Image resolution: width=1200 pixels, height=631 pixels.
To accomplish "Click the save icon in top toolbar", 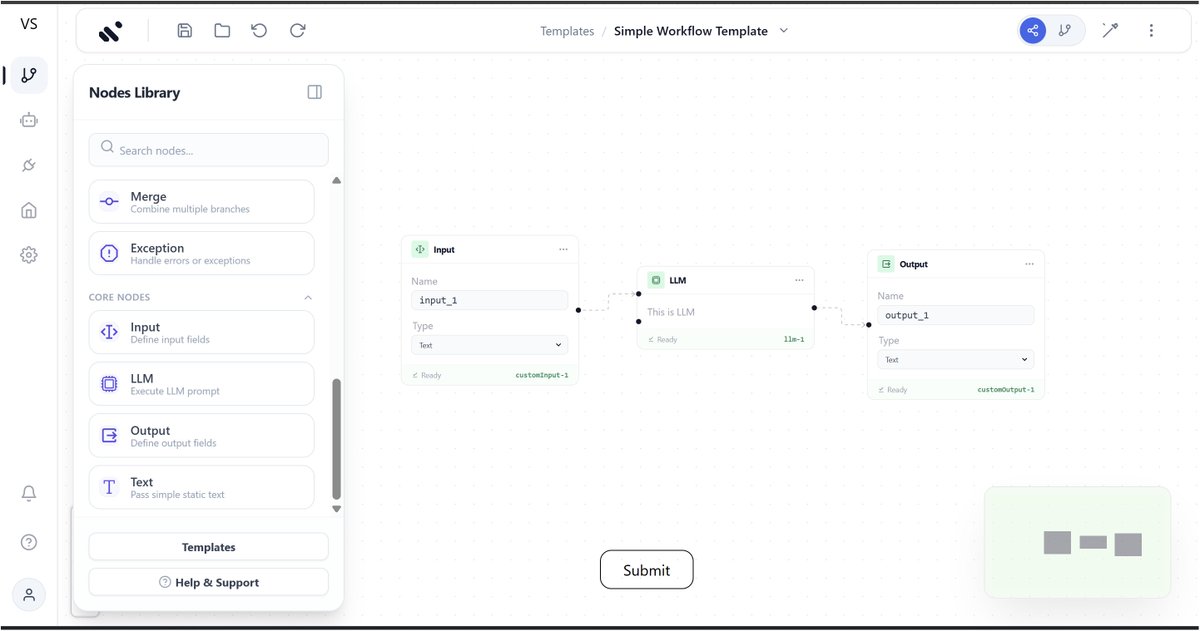I will 184,31.
